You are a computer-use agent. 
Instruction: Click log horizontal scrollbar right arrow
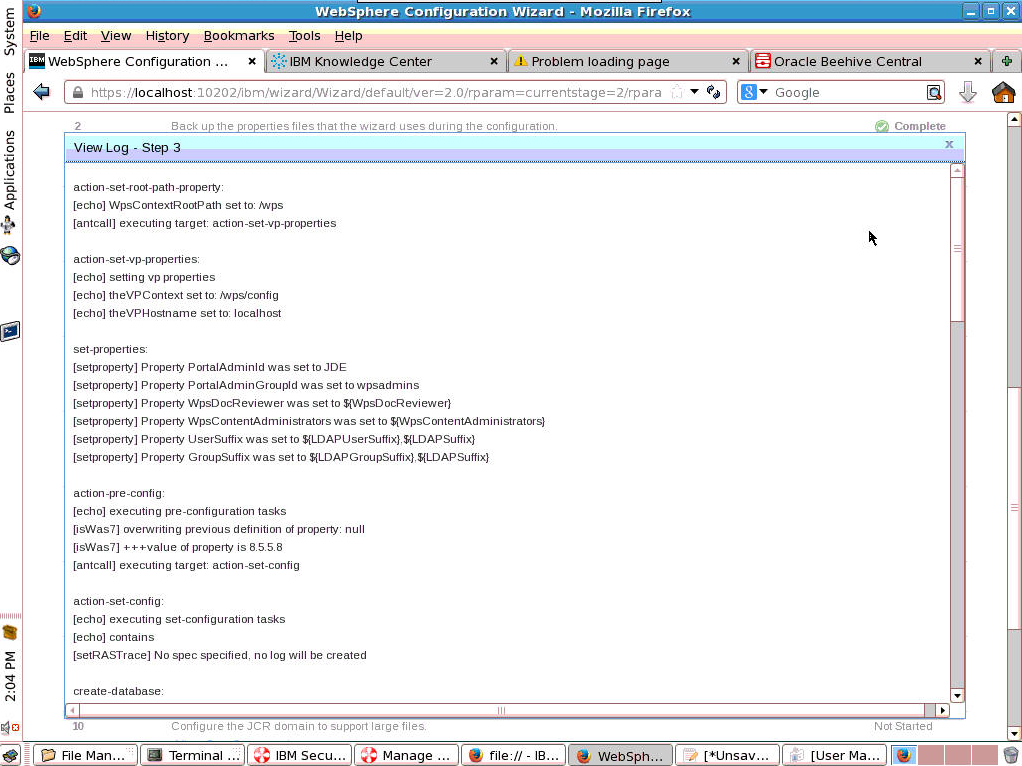[942, 710]
